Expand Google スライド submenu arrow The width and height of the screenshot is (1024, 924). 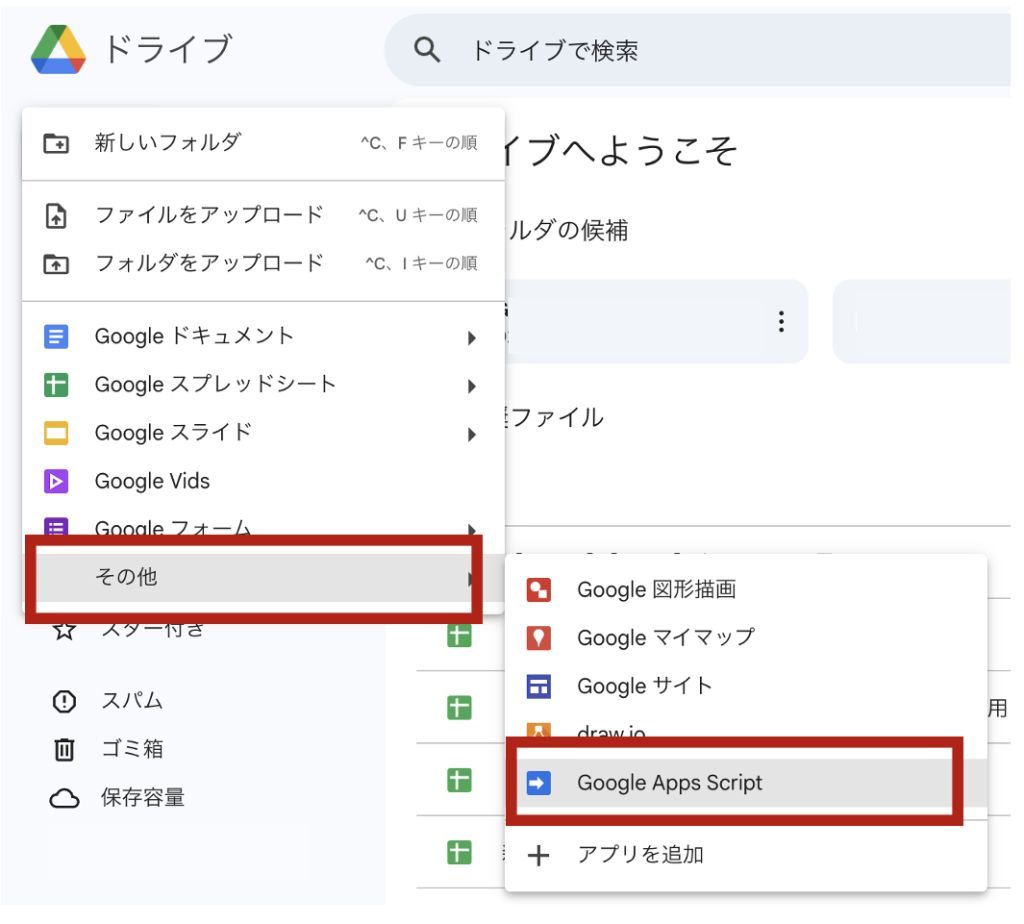point(472,434)
